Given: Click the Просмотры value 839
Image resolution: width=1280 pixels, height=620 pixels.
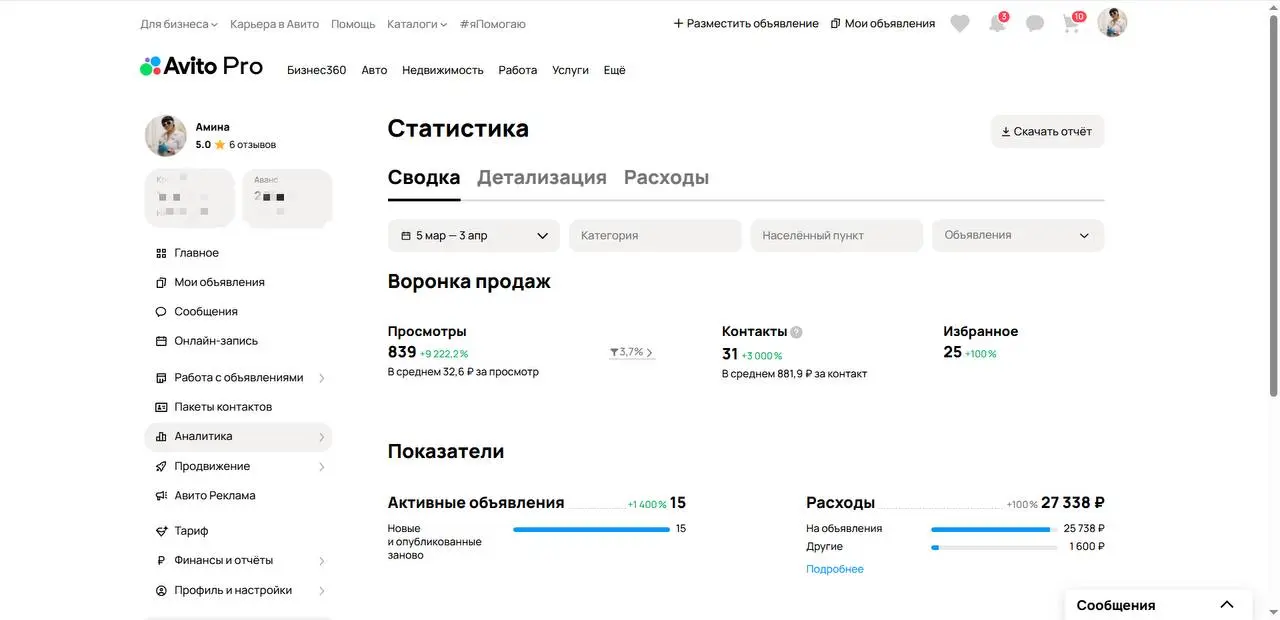Looking at the screenshot, I should coord(402,352).
